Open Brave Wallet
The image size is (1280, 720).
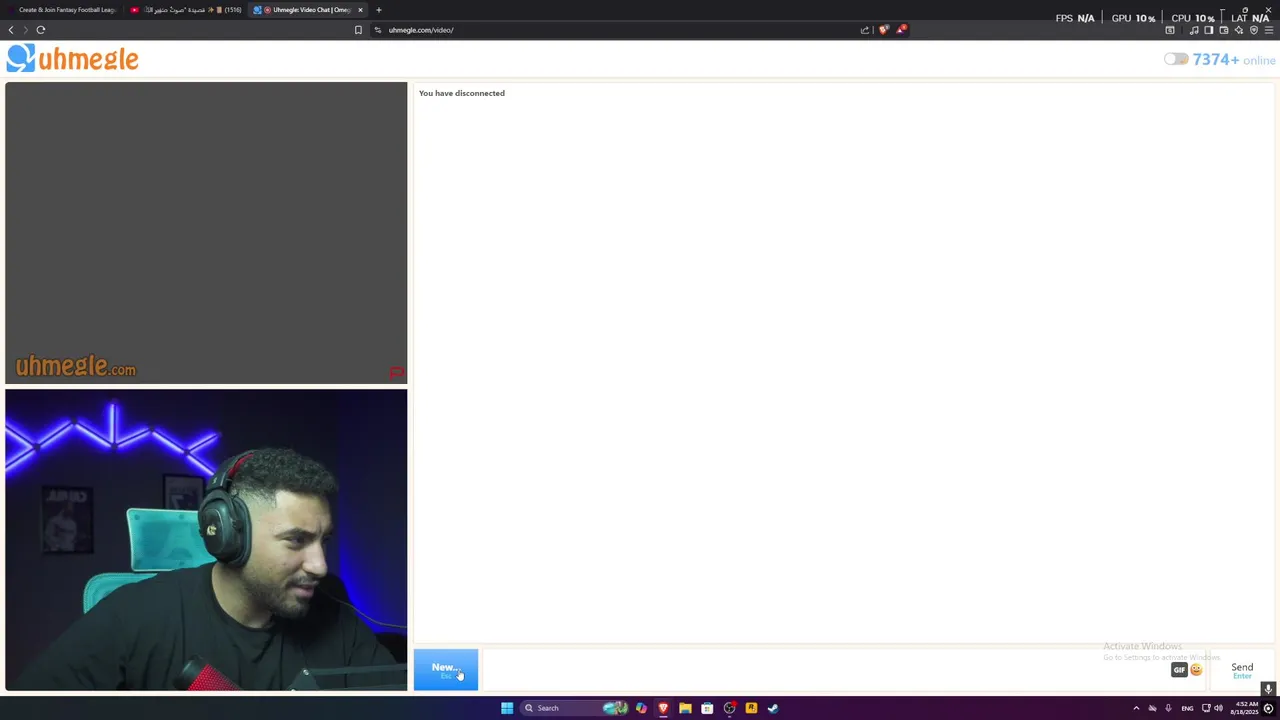pos(1224,30)
